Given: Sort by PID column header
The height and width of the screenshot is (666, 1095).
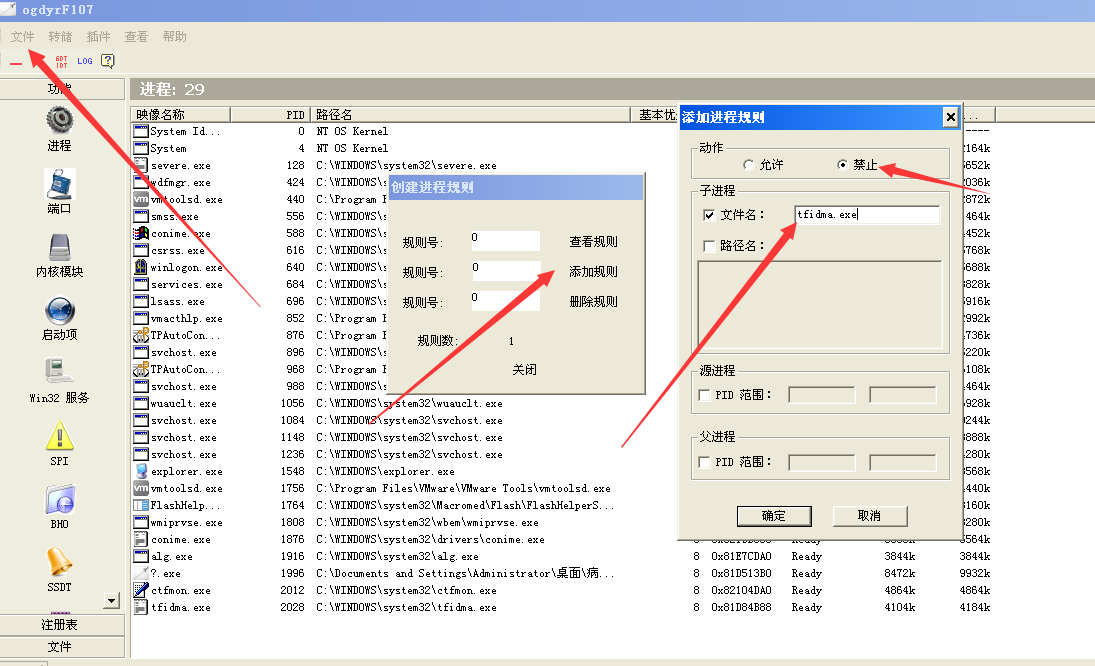Looking at the screenshot, I should (x=270, y=114).
